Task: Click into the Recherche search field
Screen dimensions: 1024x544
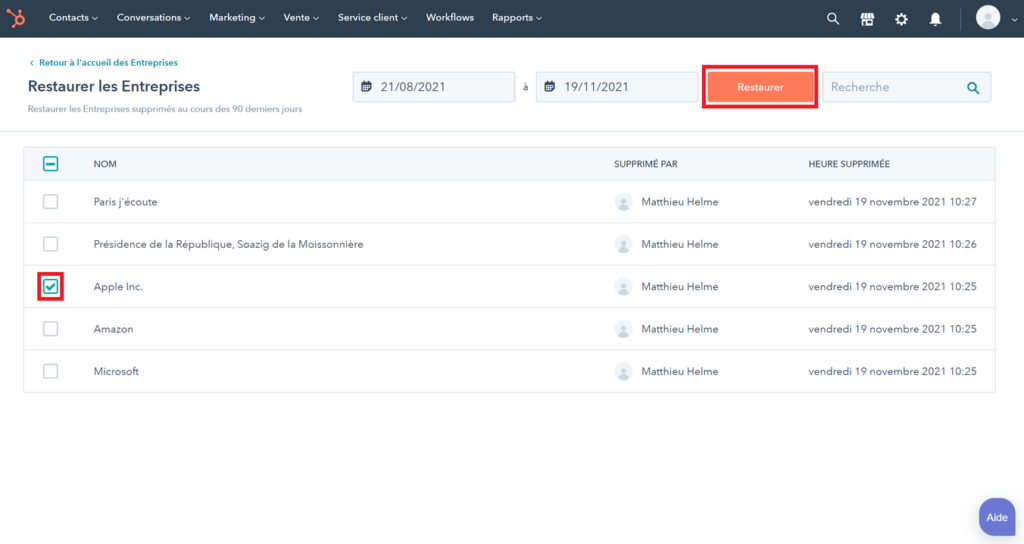Action: pos(906,87)
